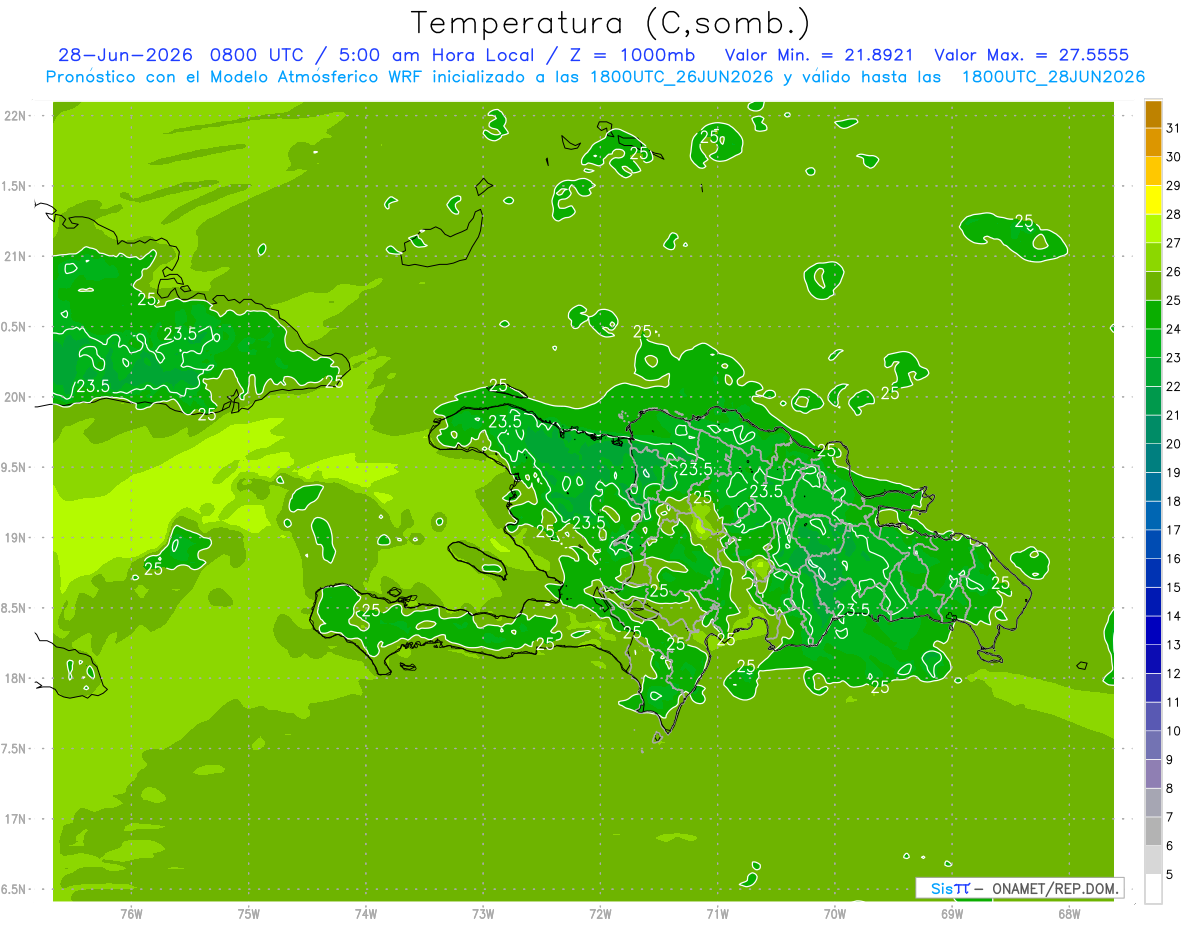Click the orange 31 swatch on colorbar
1200x927 pixels.
[1153, 114]
